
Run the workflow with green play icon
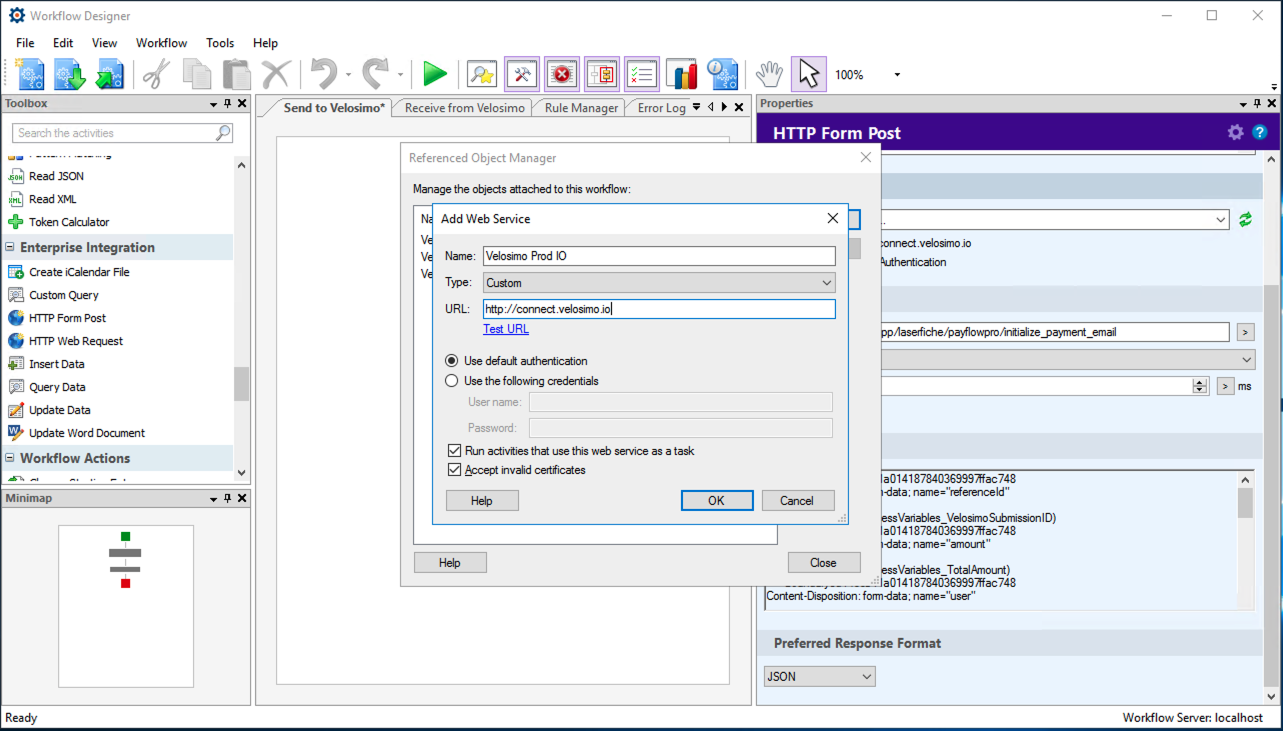click(435, 74)
